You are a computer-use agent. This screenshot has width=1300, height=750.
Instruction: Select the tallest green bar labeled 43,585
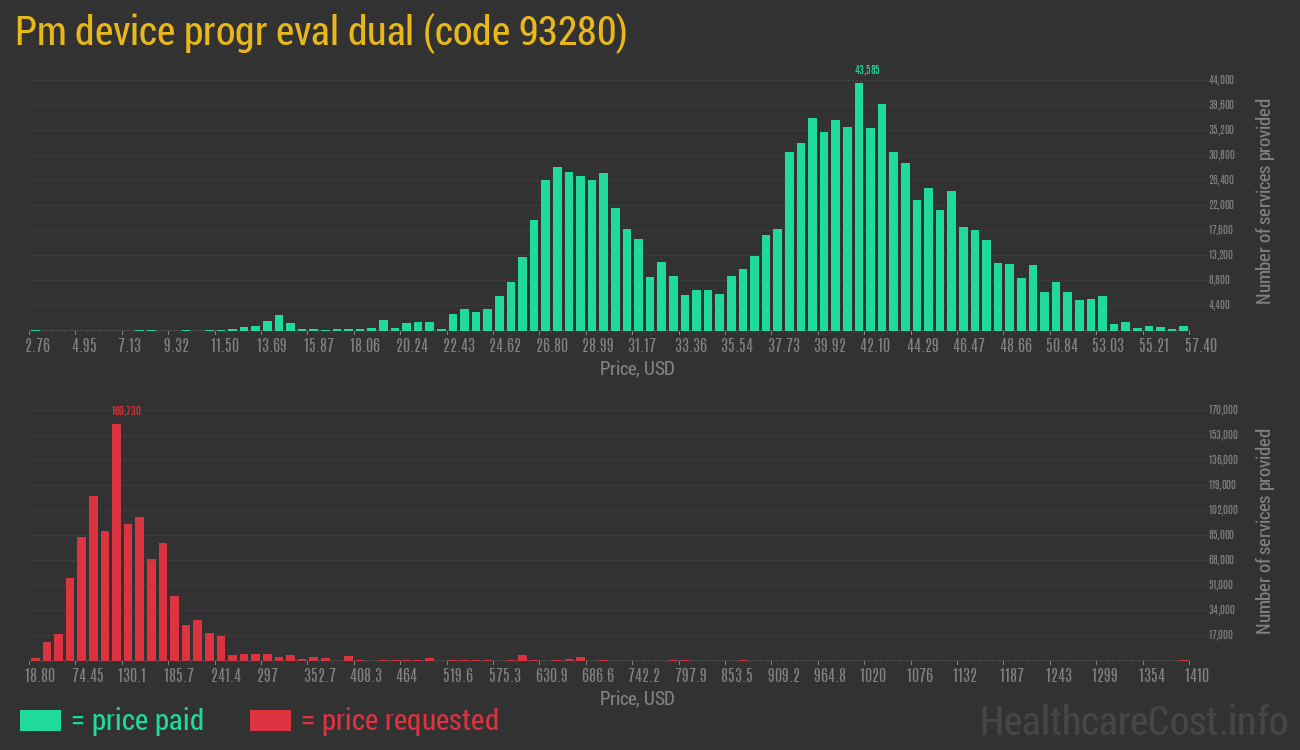(859, 200)
